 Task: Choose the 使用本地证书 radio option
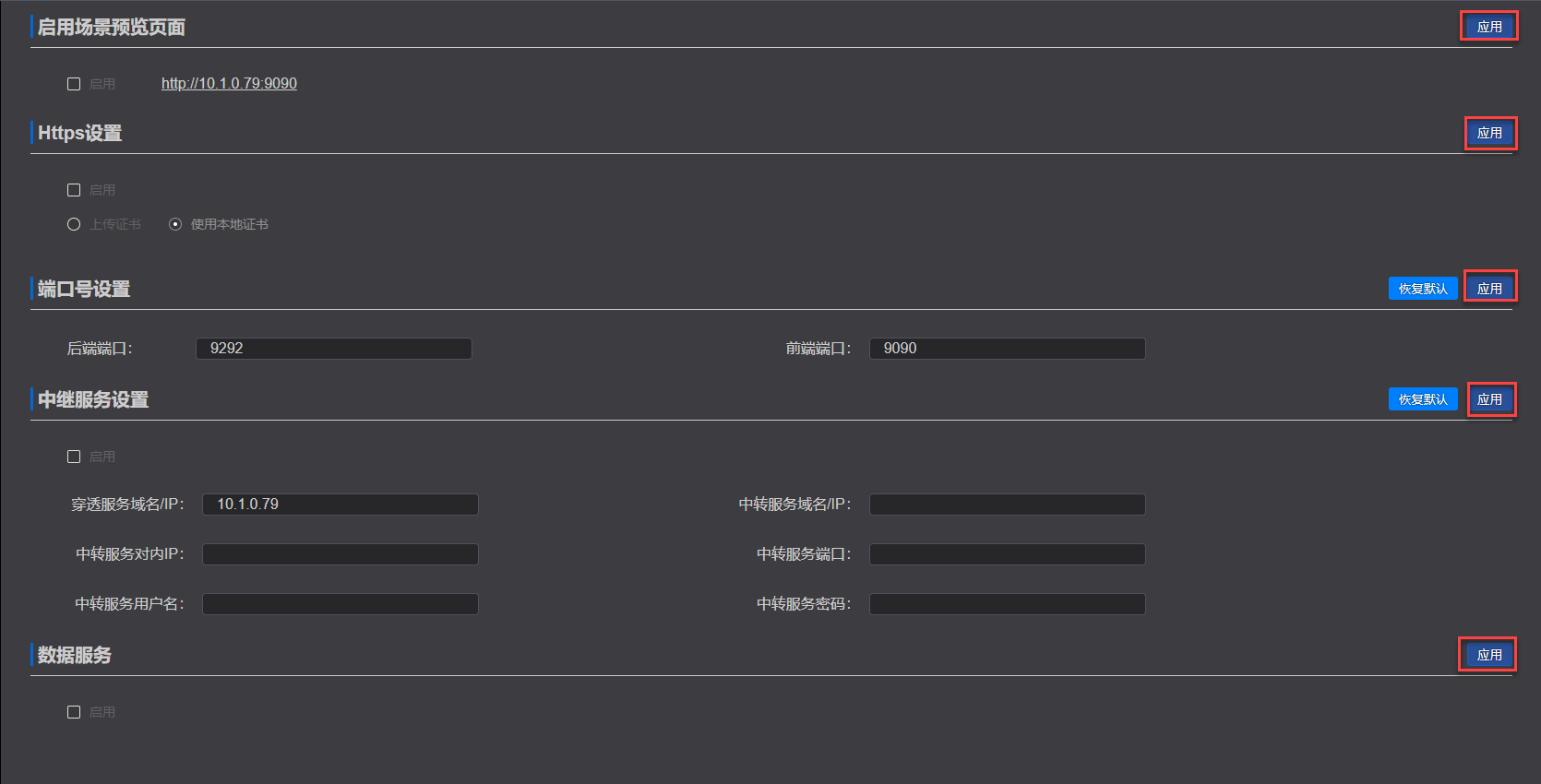(175, 224)
